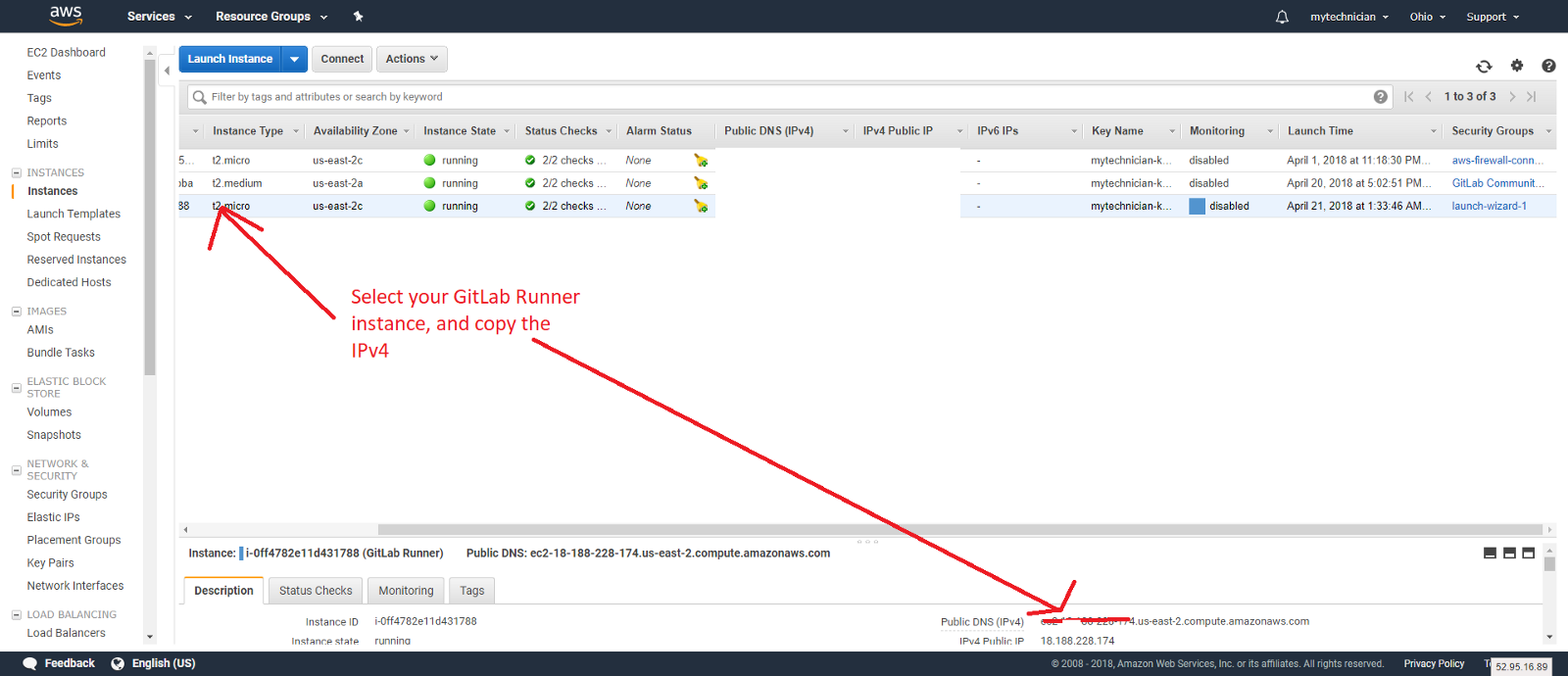Click the sidebar vertical scrollbar
Viewport: 1568px width, 676px height.
[150, 216]
